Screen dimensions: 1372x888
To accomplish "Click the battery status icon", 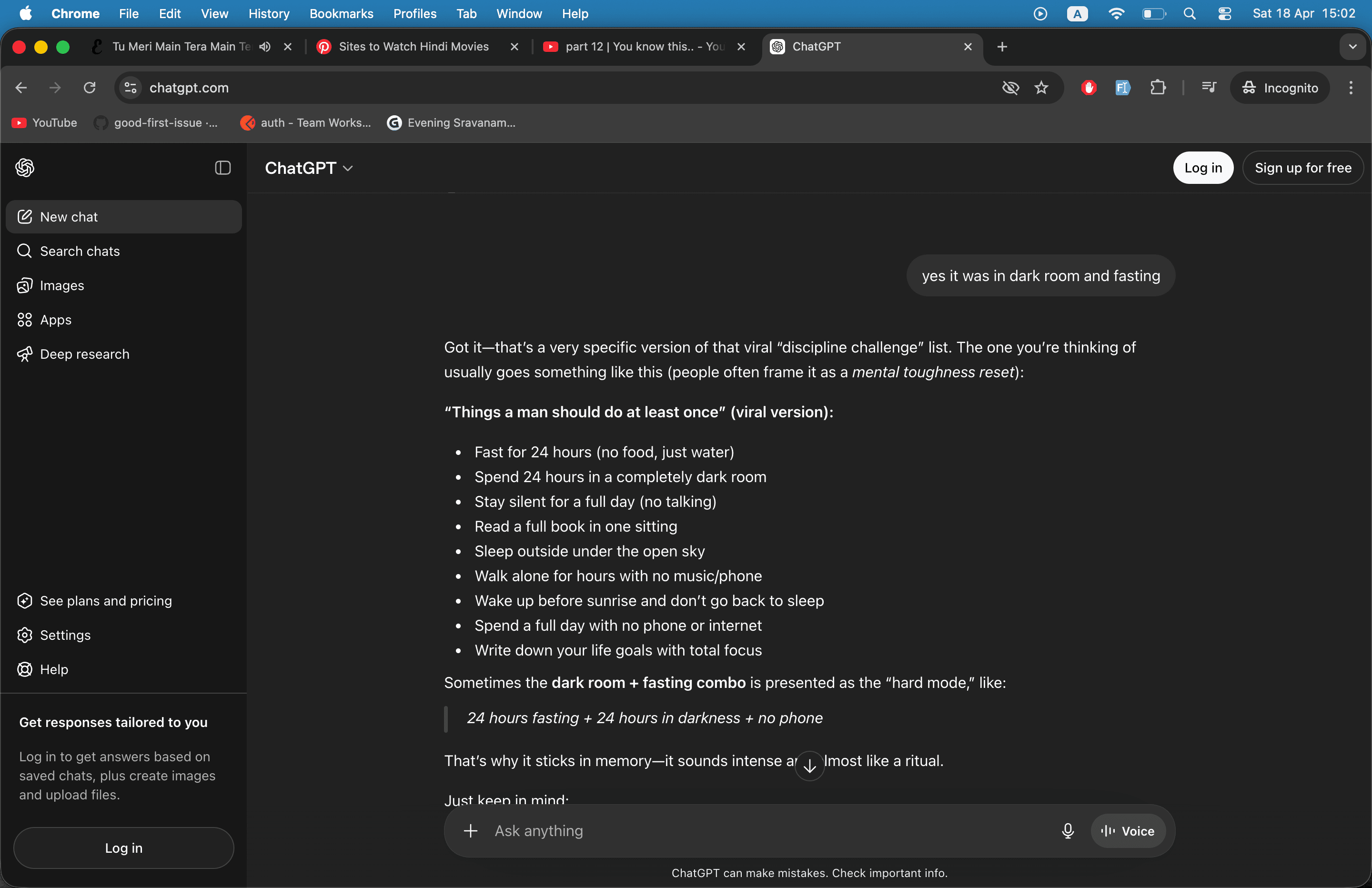I will point(1154,13).
